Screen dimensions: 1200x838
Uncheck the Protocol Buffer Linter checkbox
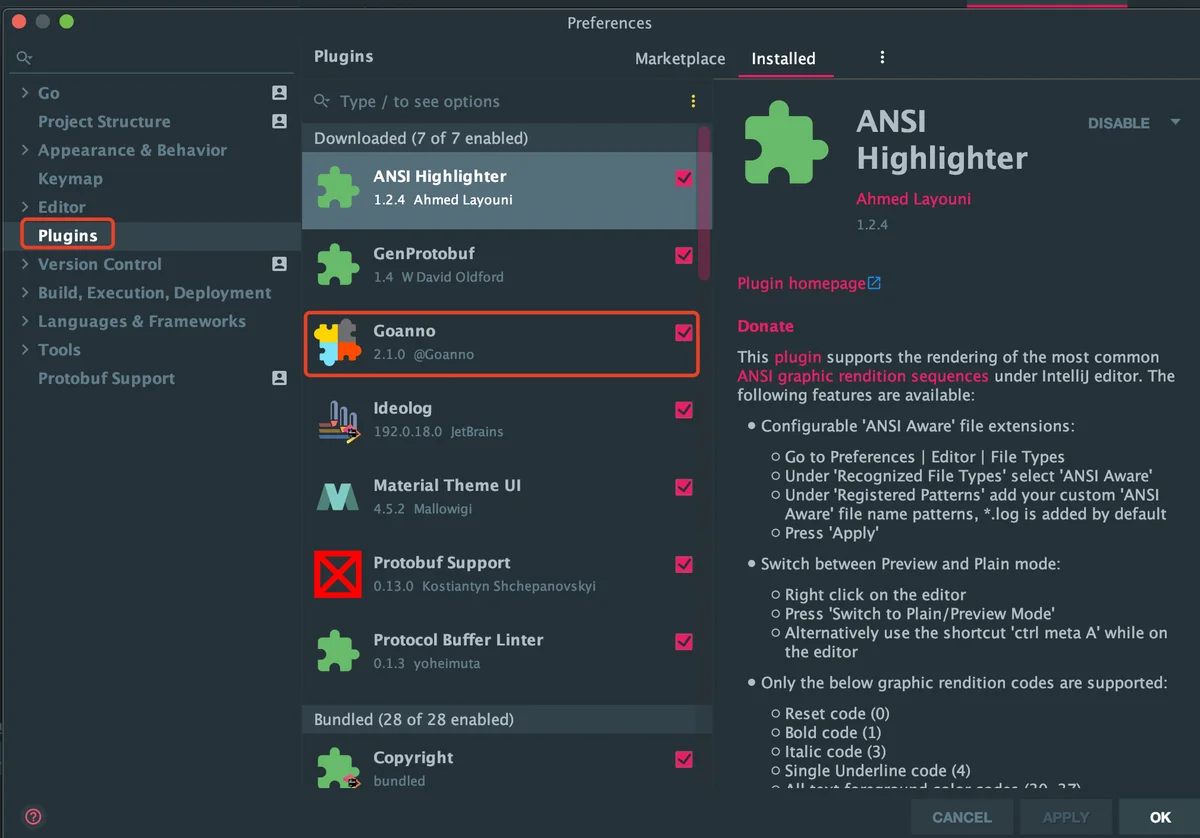tap(684, 641)
